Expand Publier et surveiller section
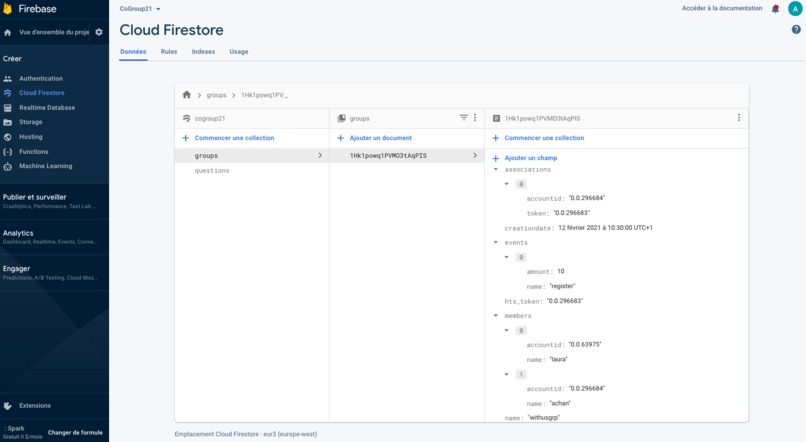The height and width of the screenshot is (442, 806). [x=54, y=201]
